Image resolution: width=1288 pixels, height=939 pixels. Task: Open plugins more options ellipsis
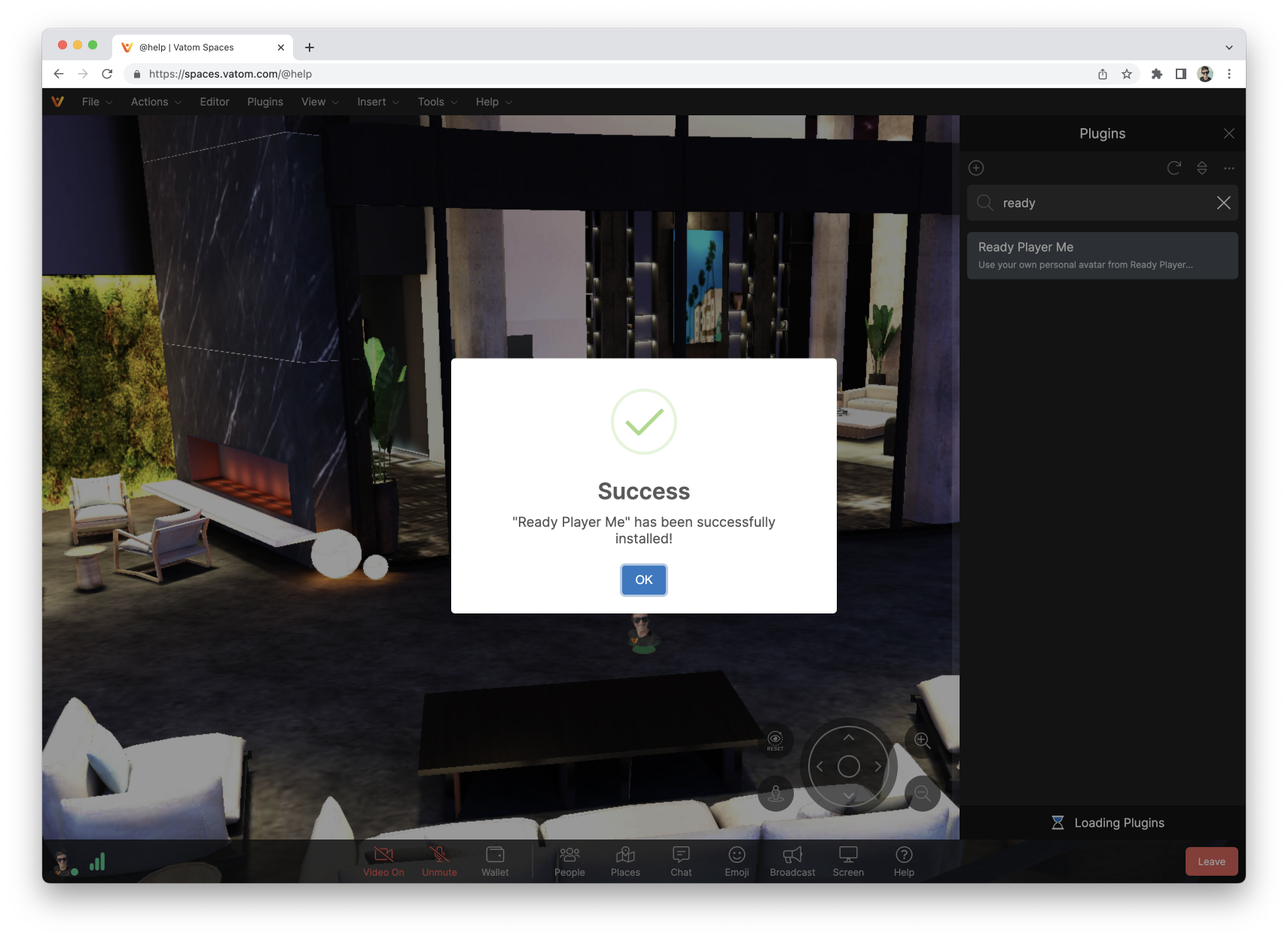pos(1229,168)
